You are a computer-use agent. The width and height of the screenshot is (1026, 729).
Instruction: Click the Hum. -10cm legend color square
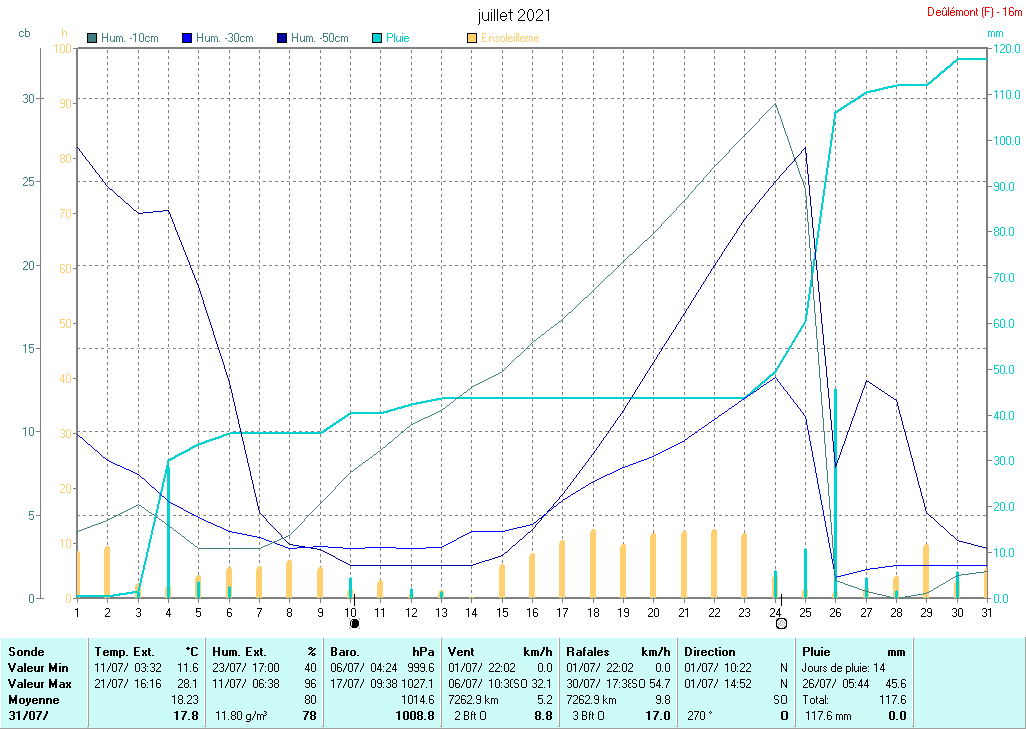pos(93,38)
